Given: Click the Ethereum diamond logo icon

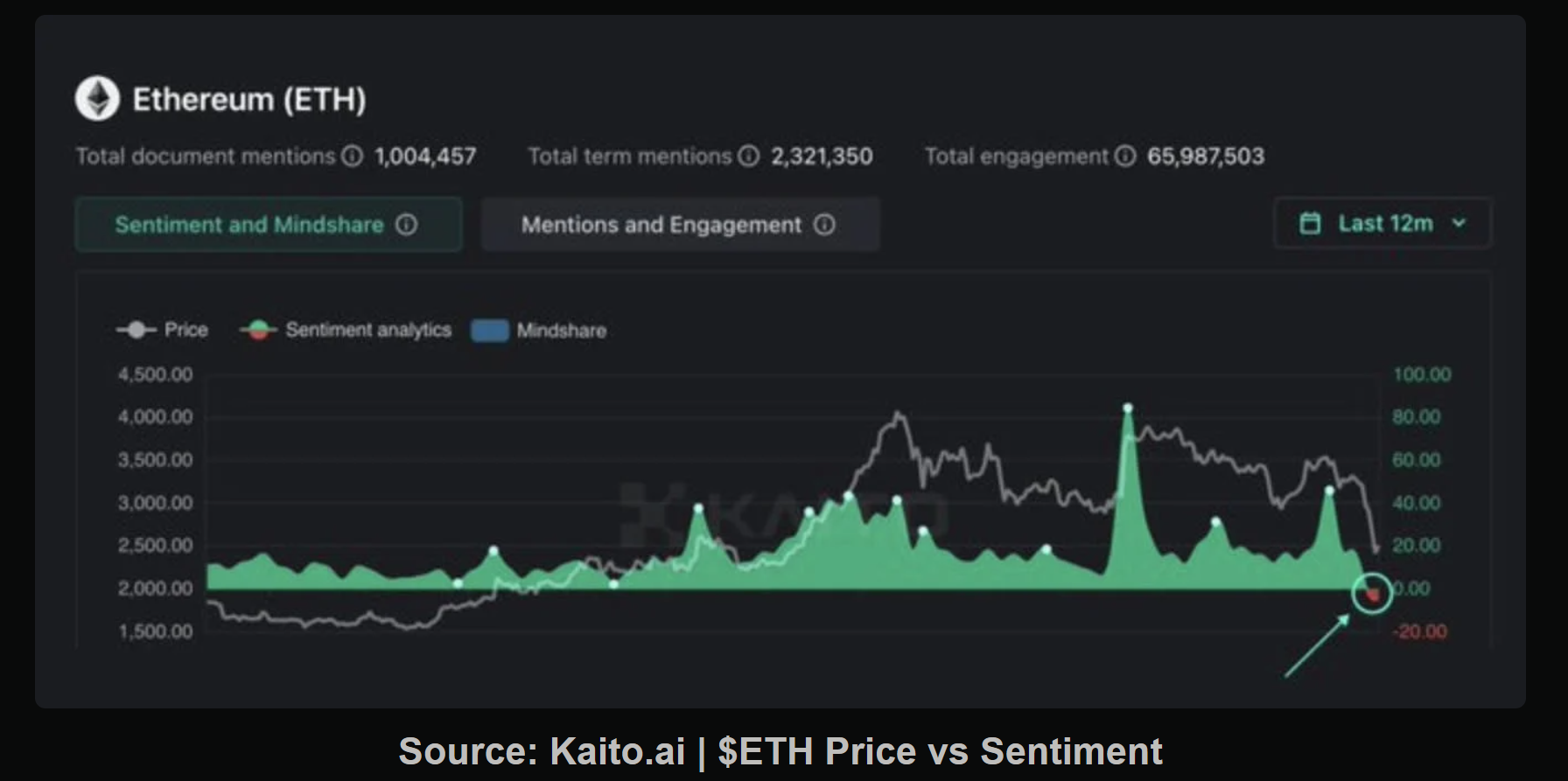Looking at the screenshot, I should coord(97,99).
